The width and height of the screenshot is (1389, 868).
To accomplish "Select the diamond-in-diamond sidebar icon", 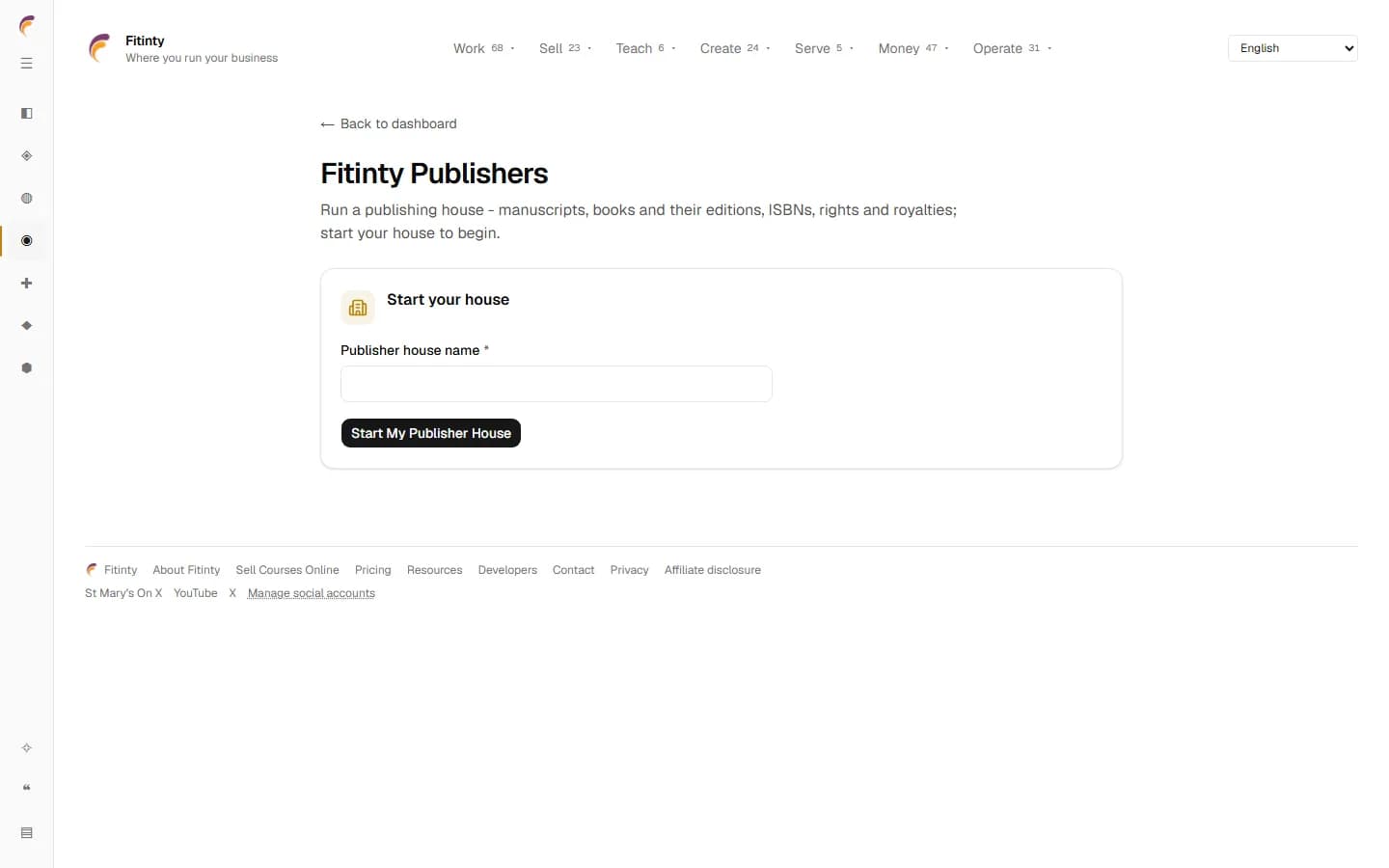I will point(27,156).
